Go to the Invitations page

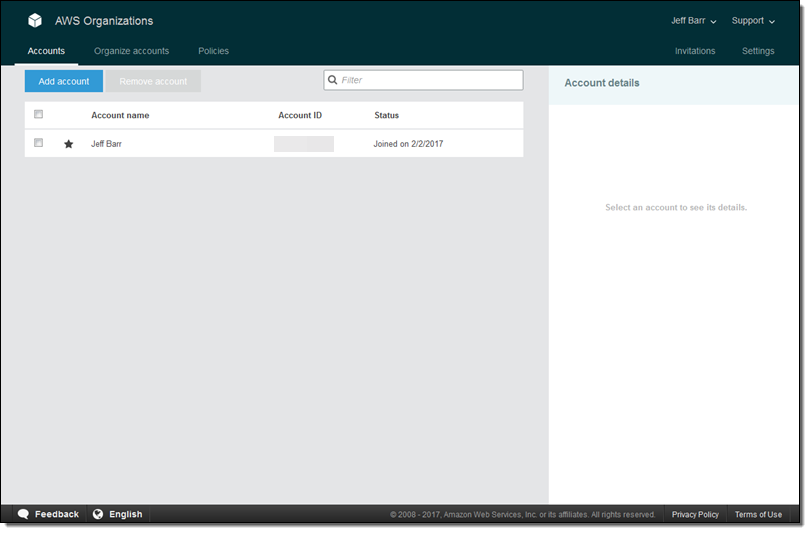(695, 51)
